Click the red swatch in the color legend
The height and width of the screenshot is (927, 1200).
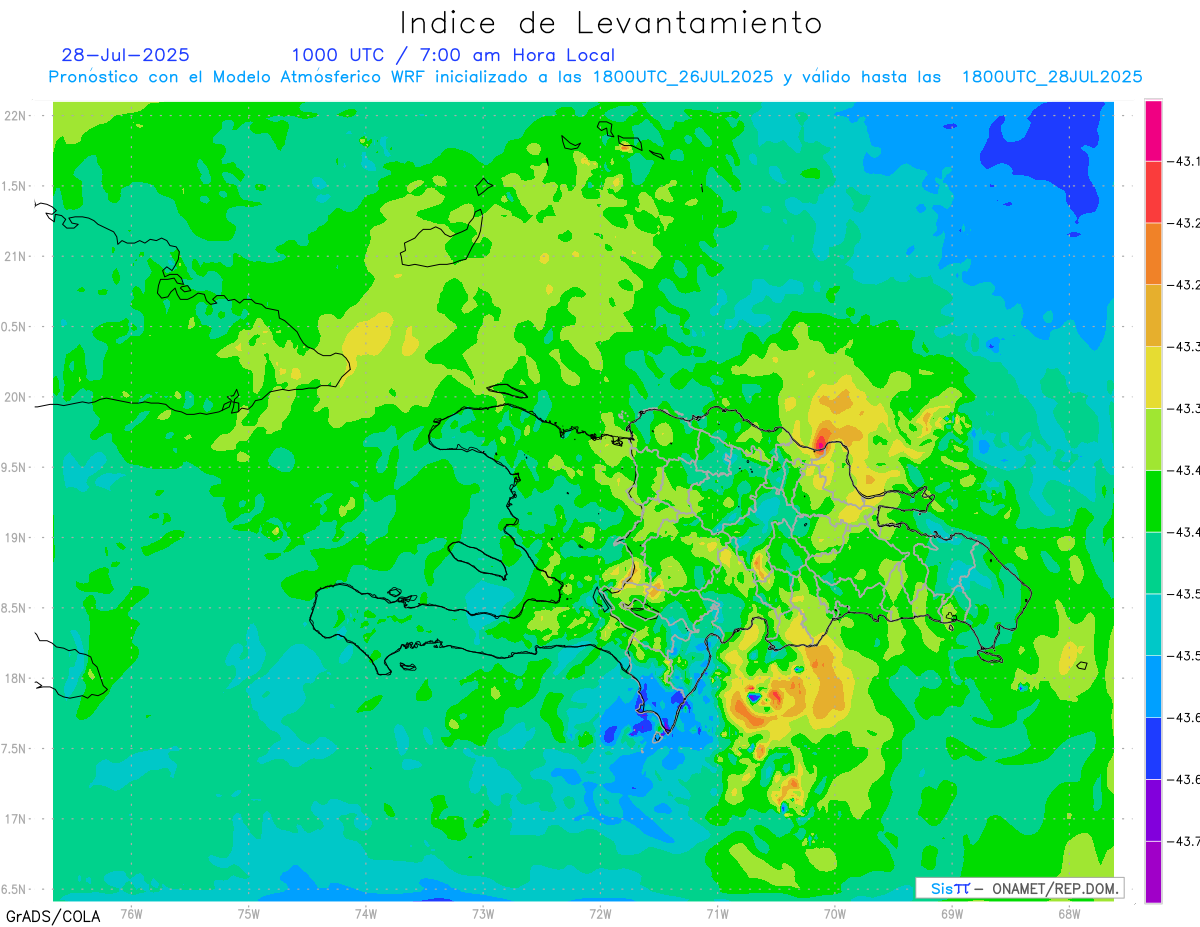click(x=1153, y=192)
